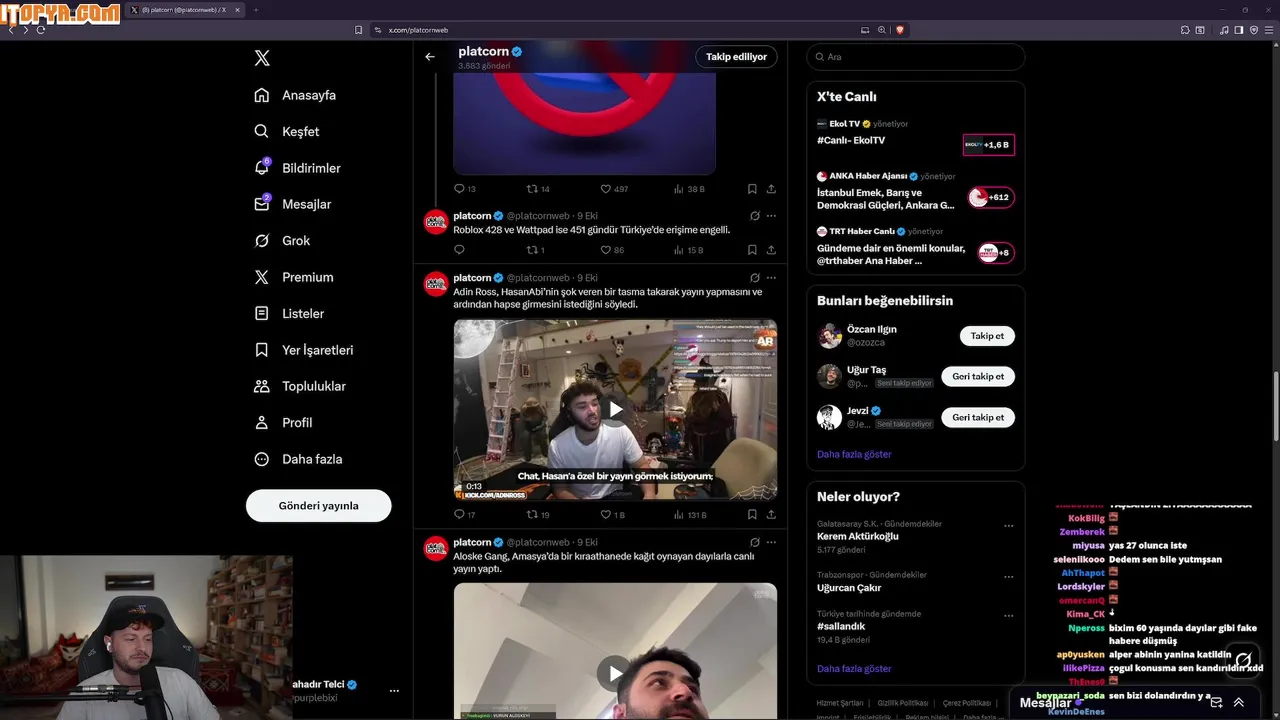Click the Gönderi yayınla button
Viewport: 1280px width, 720px height.
click(318, 506)
